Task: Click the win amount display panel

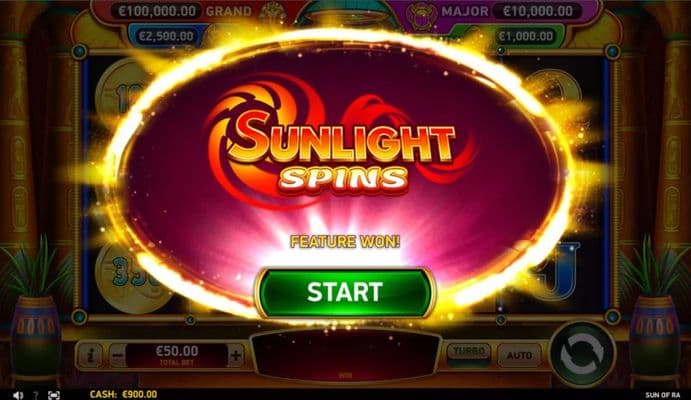Action: [x=345, y=356]
